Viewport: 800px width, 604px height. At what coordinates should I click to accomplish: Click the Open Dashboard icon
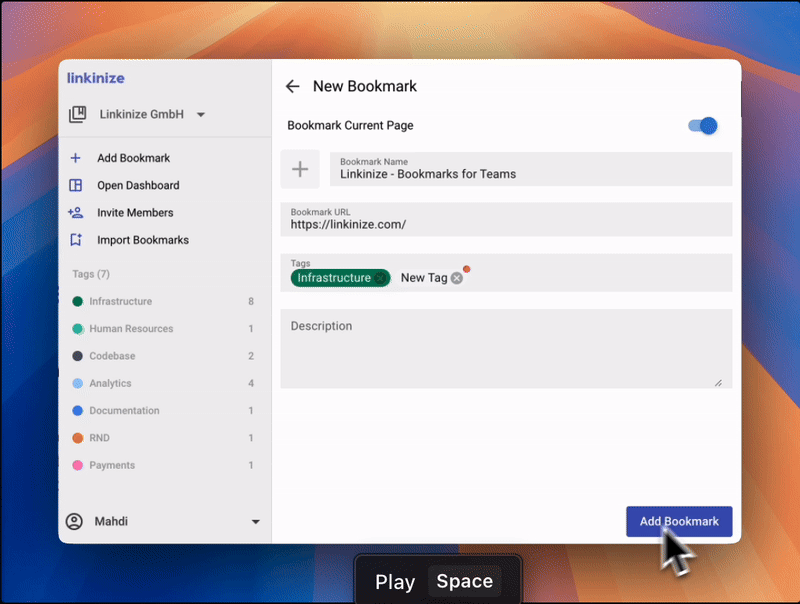(x=76, y=185)
